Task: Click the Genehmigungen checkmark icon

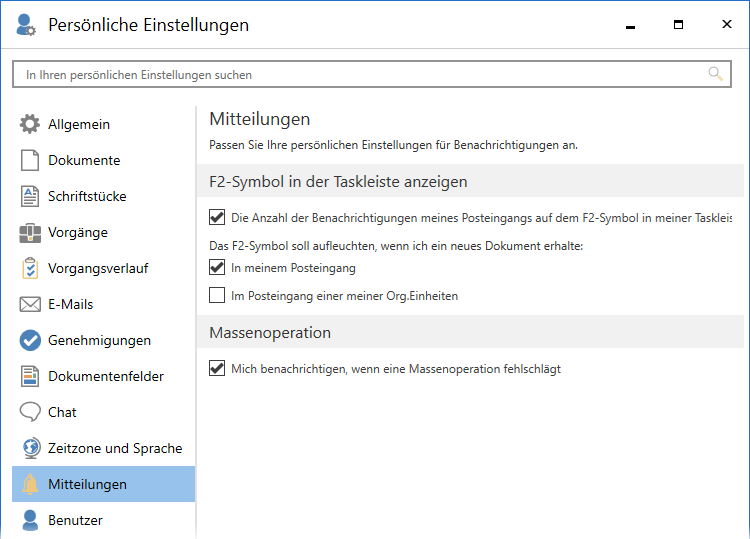Action: [x=30, y=341]
